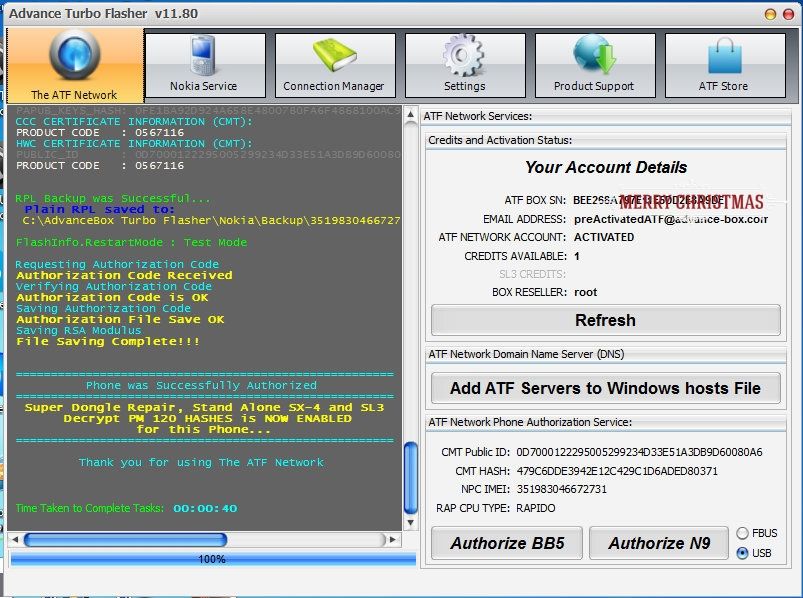Click the Nokia Service phone icon
The image size is (803, 598).
click(x=204, y=56)
